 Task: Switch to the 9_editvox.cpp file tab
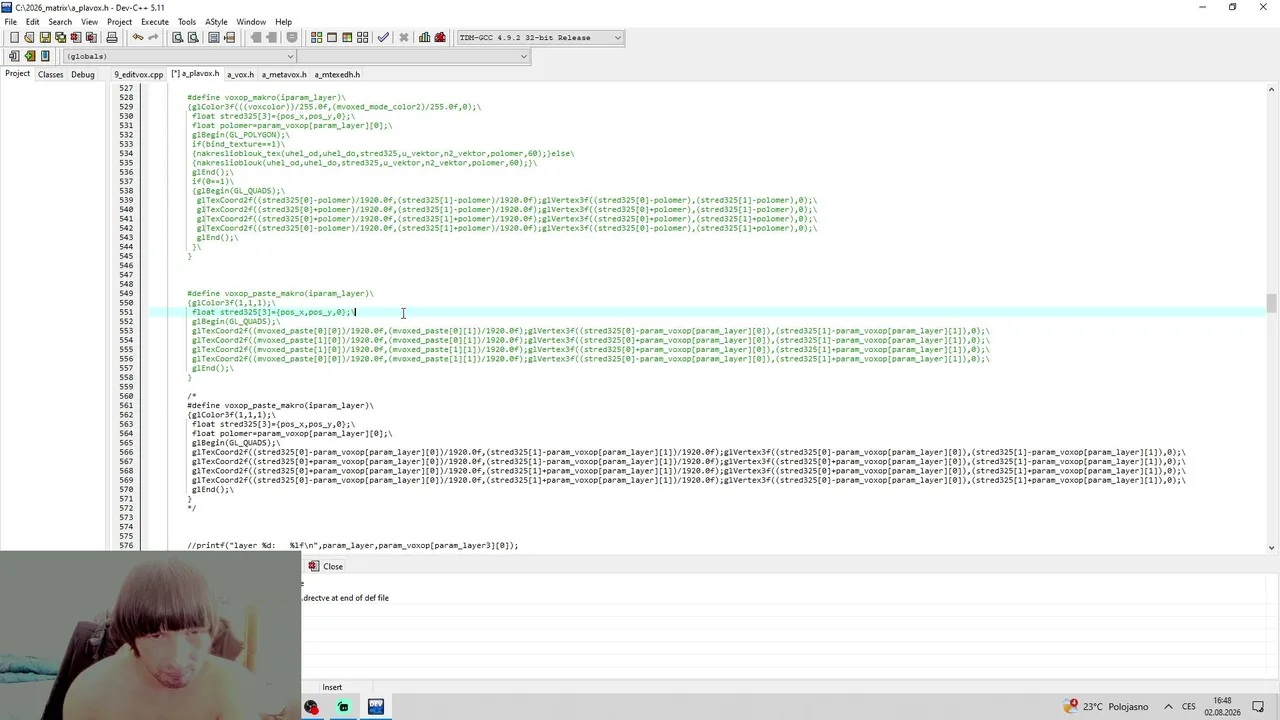click(x=138, y=74)
